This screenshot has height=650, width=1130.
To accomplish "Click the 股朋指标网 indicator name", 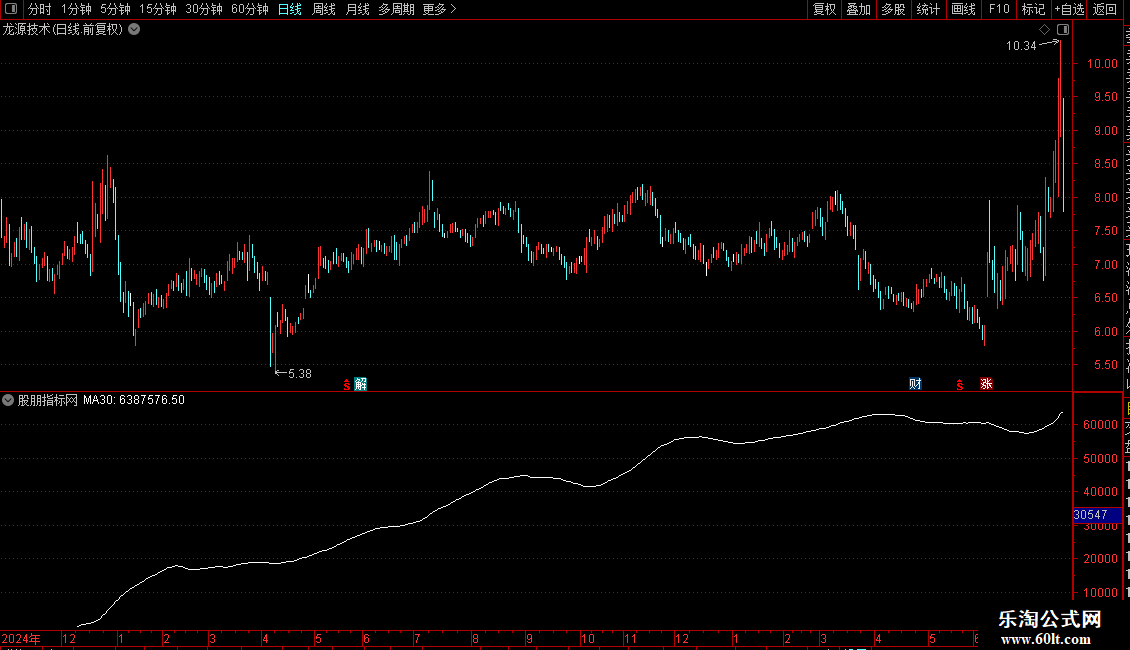I will click(48, 400).
